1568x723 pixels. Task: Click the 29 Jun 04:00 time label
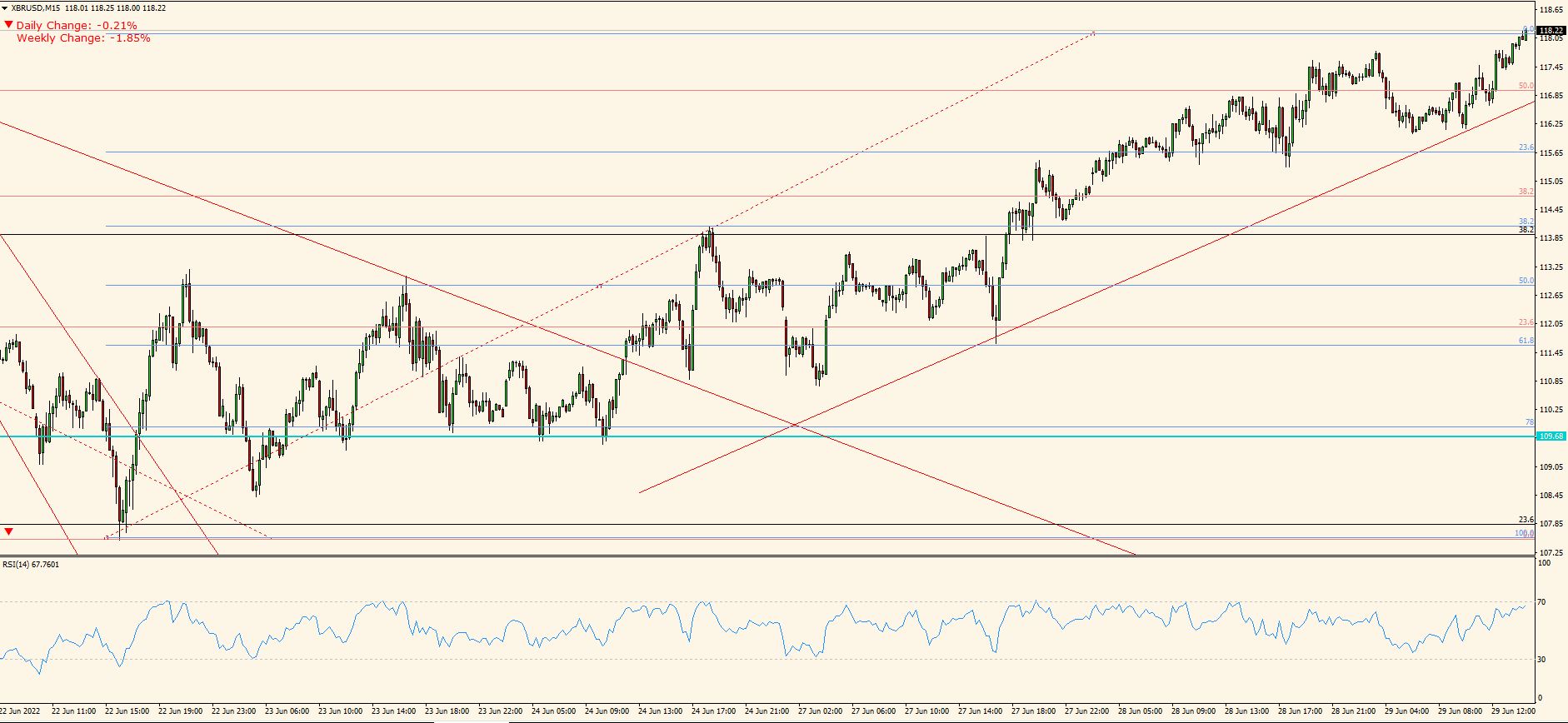point(1407,711)
